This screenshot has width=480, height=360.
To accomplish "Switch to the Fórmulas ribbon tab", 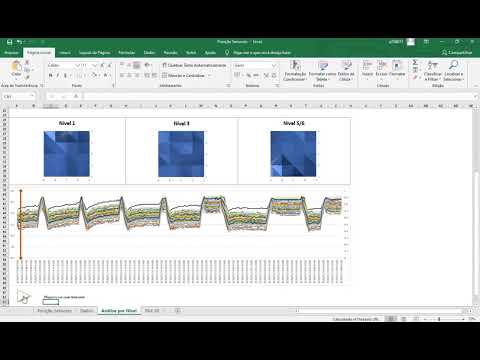I will click(x=127, y=53).
